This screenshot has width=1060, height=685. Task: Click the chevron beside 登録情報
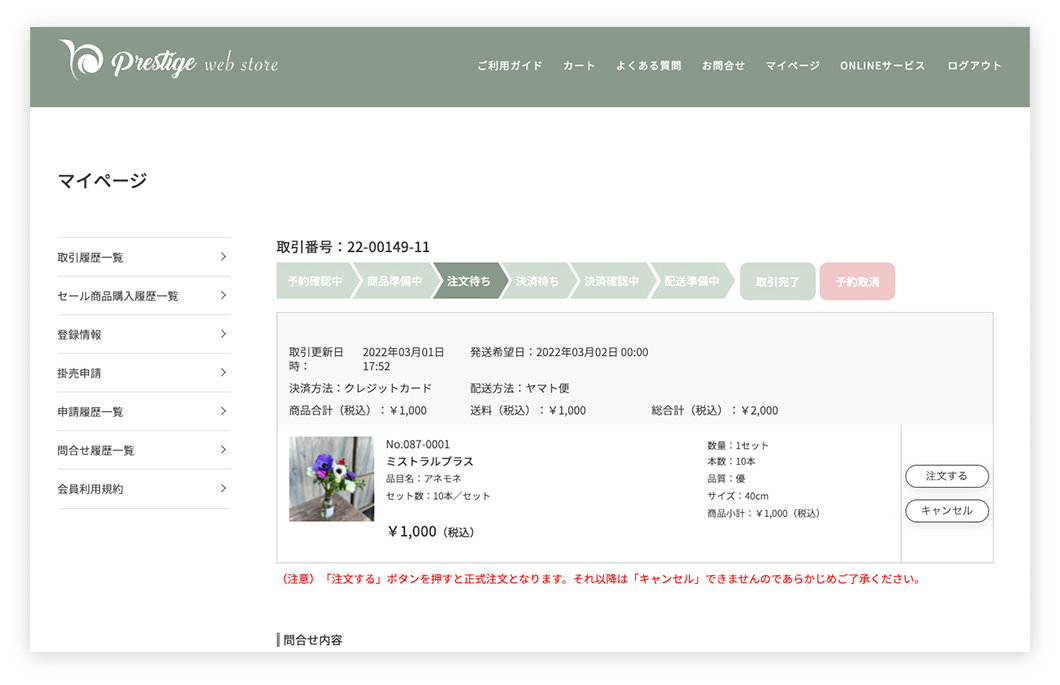(223, 334)
